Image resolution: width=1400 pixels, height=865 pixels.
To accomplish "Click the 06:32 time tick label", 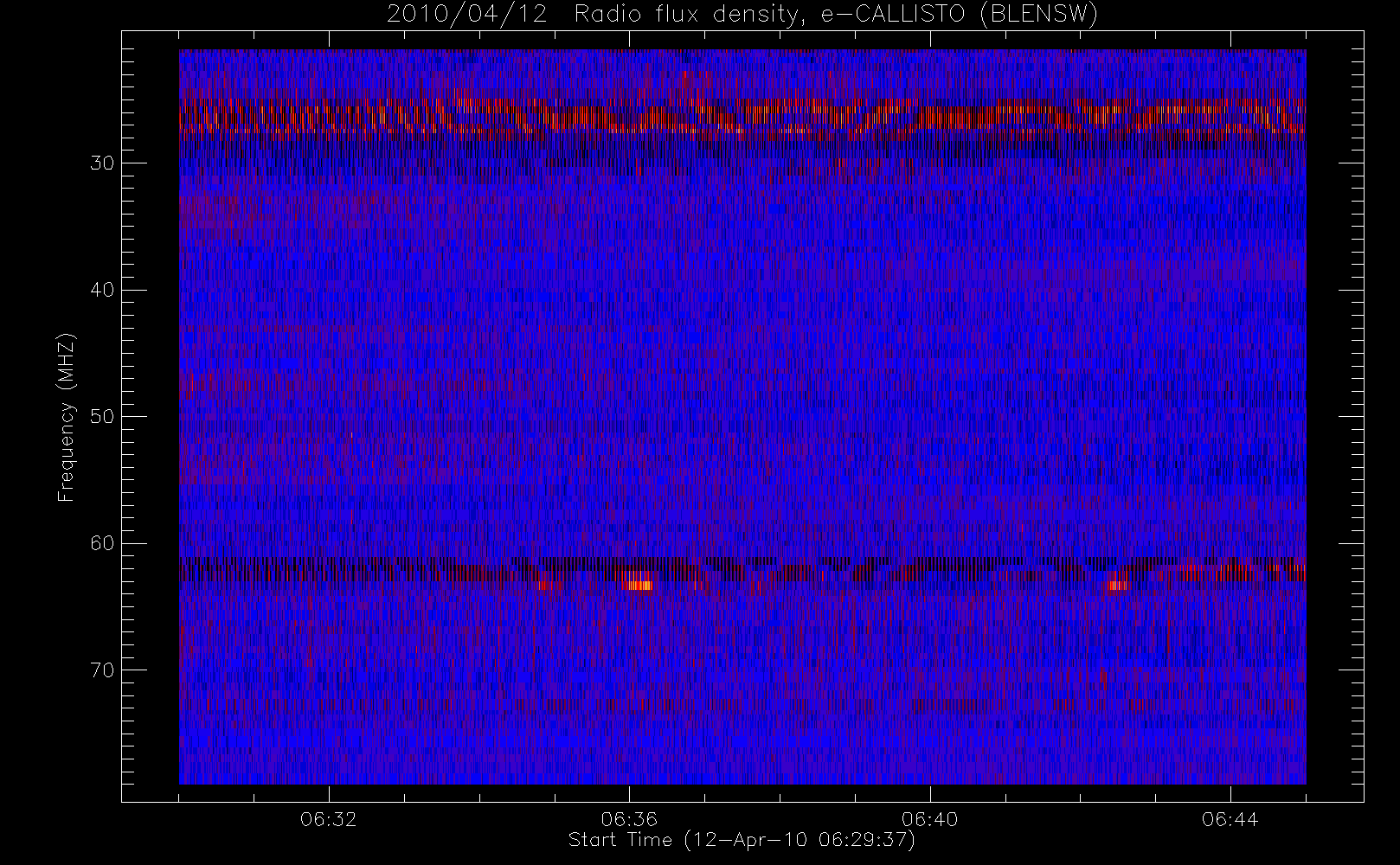I will 329,819.
